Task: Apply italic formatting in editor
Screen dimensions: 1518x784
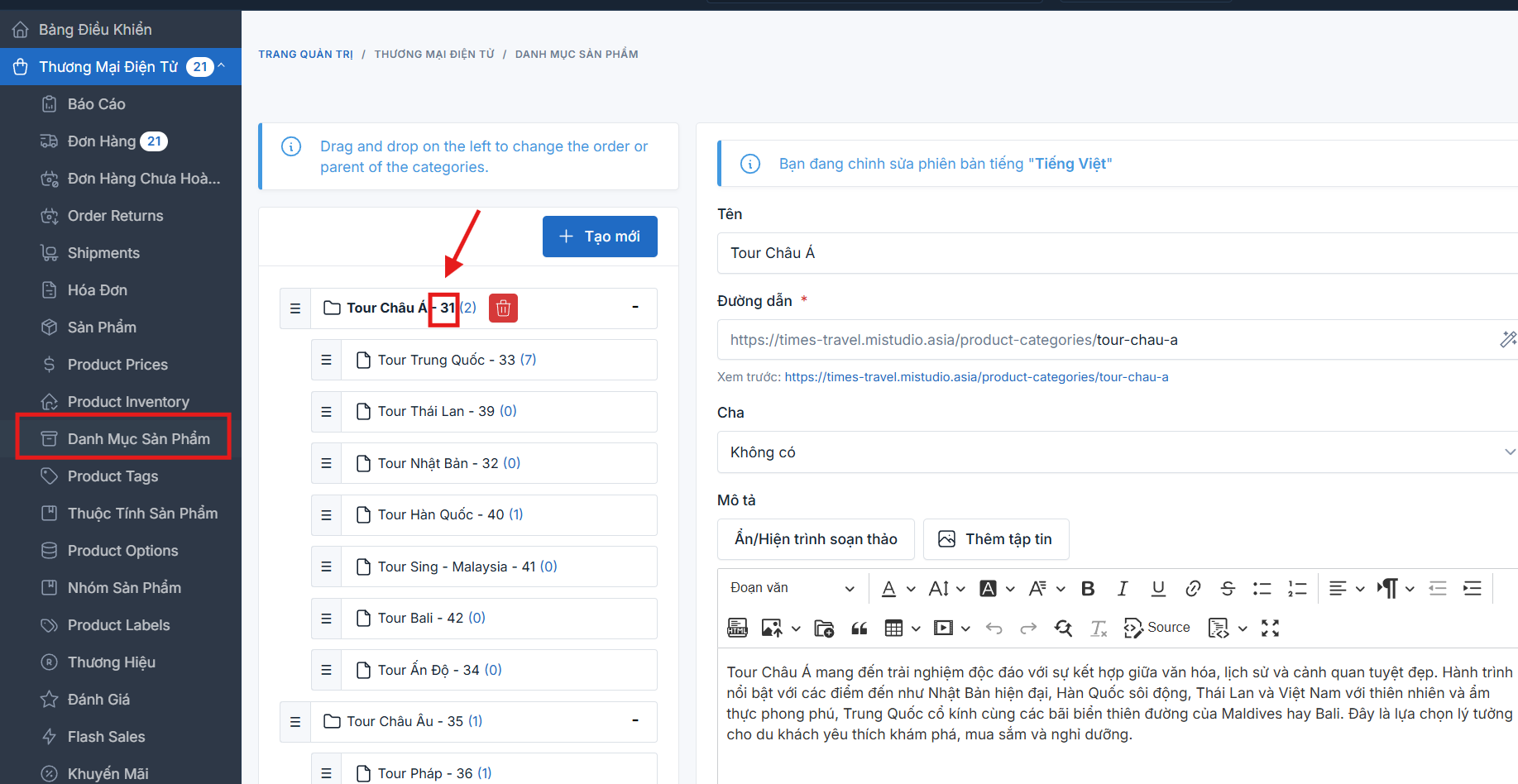Action: (1123, 589)
